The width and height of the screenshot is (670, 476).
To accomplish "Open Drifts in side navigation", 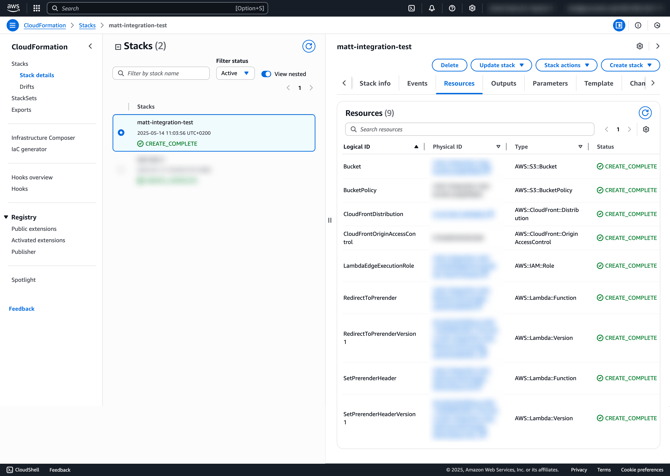I will click(26, 86).
